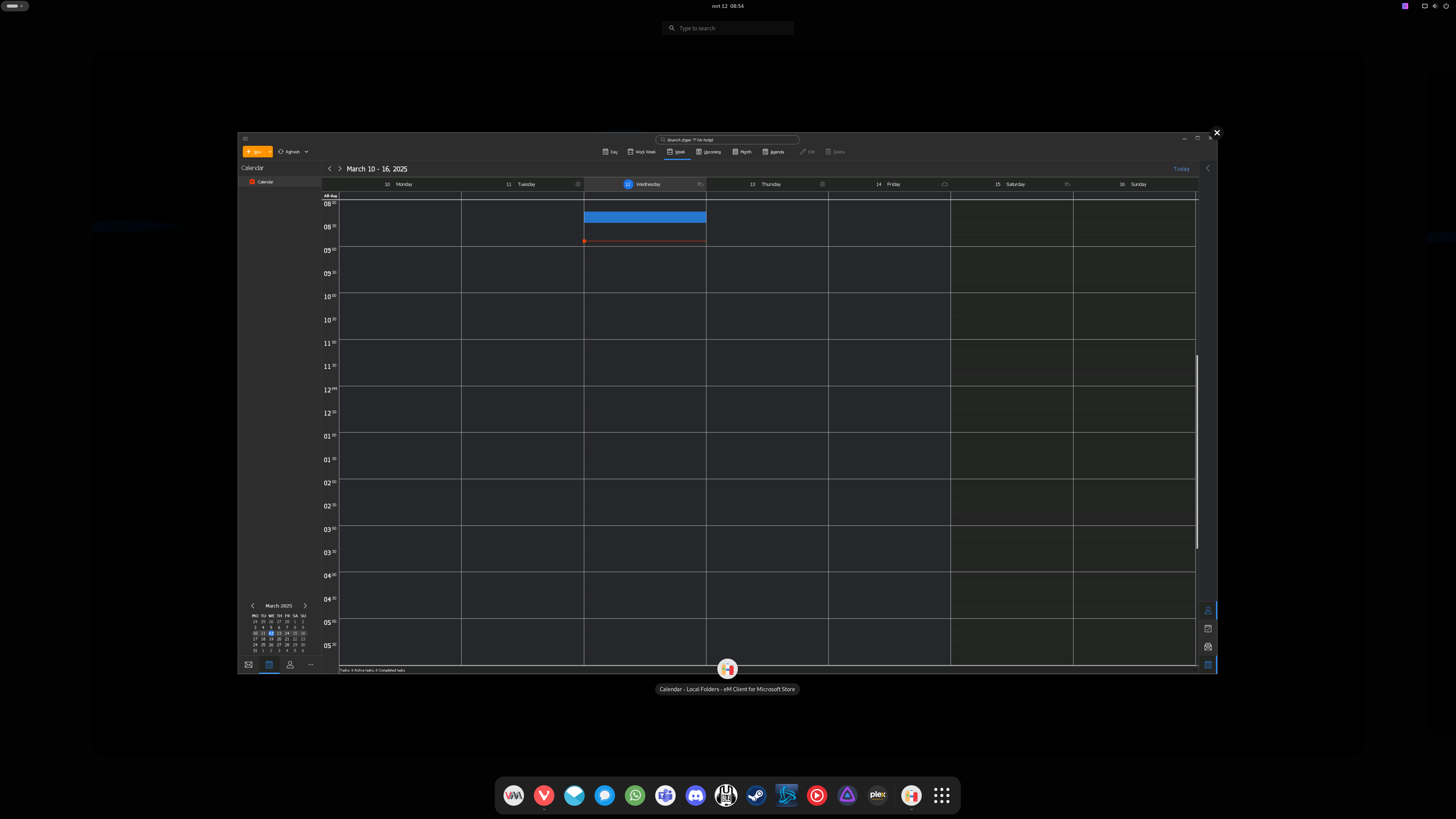Open the invitations icon in right sidebar
The image size is (1456, 819).
pos(1208,646)
